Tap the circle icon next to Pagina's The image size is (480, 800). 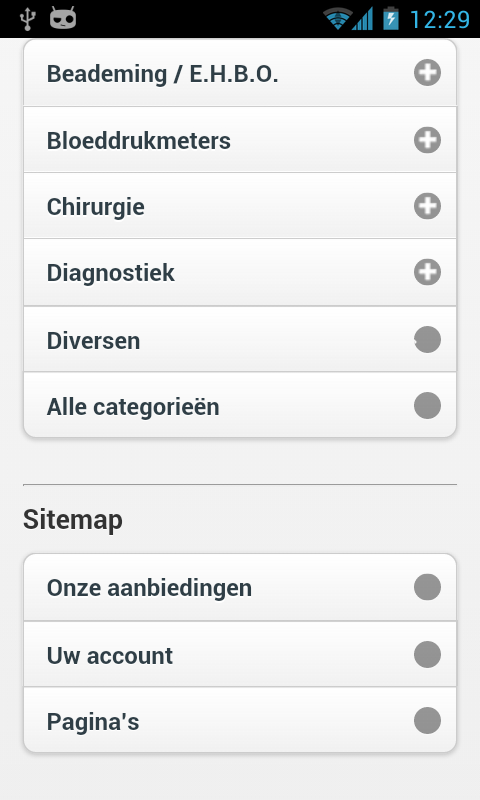tap(427, 721)
